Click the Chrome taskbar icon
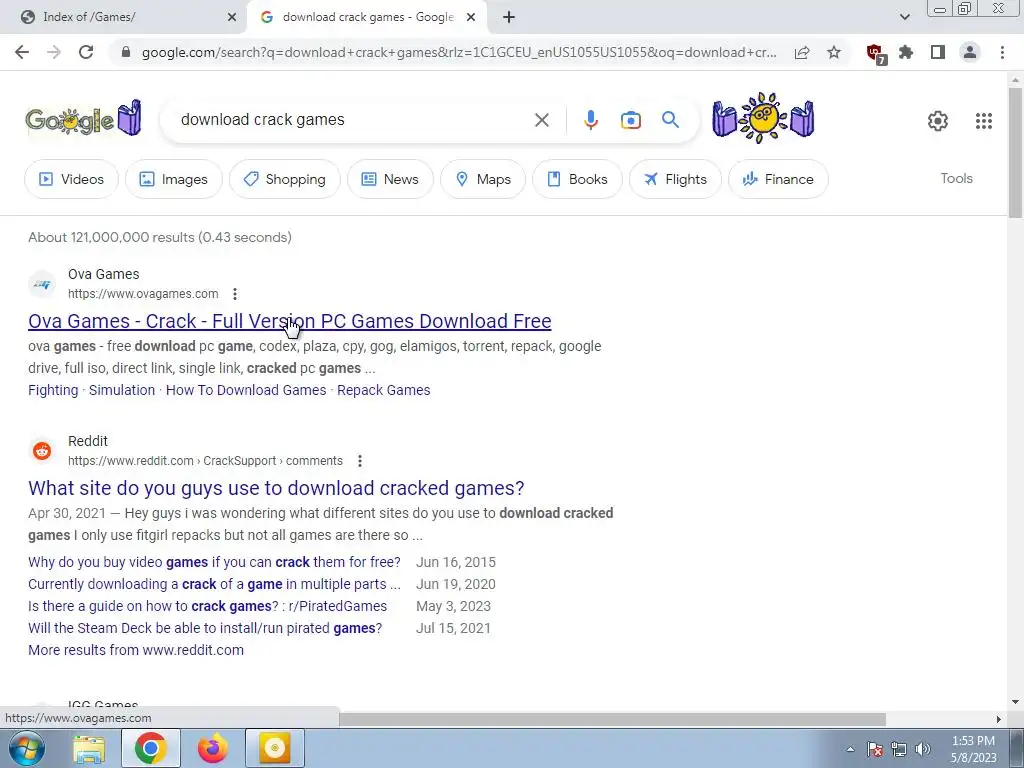 (x=150, y=748)
